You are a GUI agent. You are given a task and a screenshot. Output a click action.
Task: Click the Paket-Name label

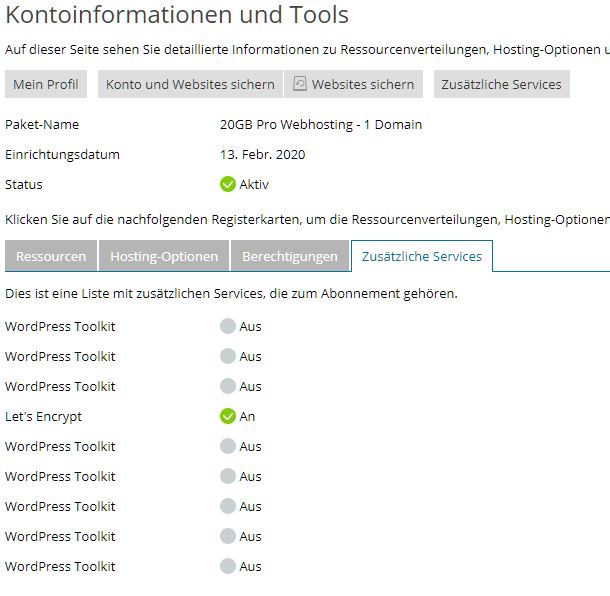click(x=42, y=124)
